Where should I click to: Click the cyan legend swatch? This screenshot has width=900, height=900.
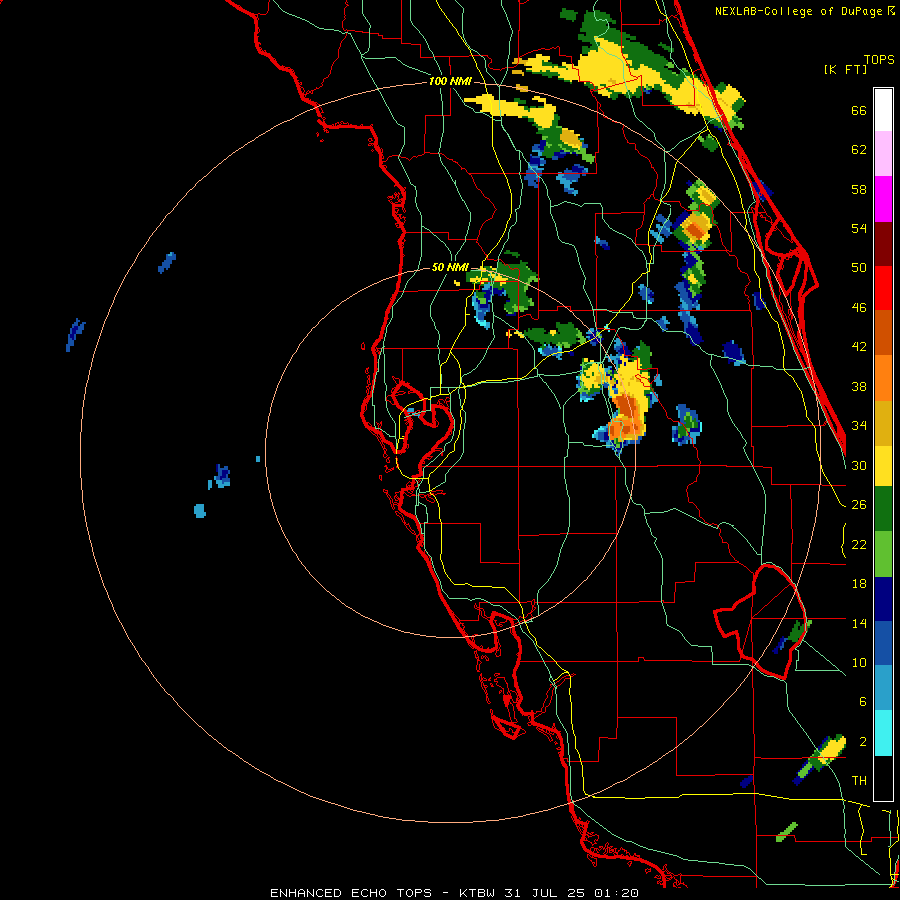tap(883, 733)
